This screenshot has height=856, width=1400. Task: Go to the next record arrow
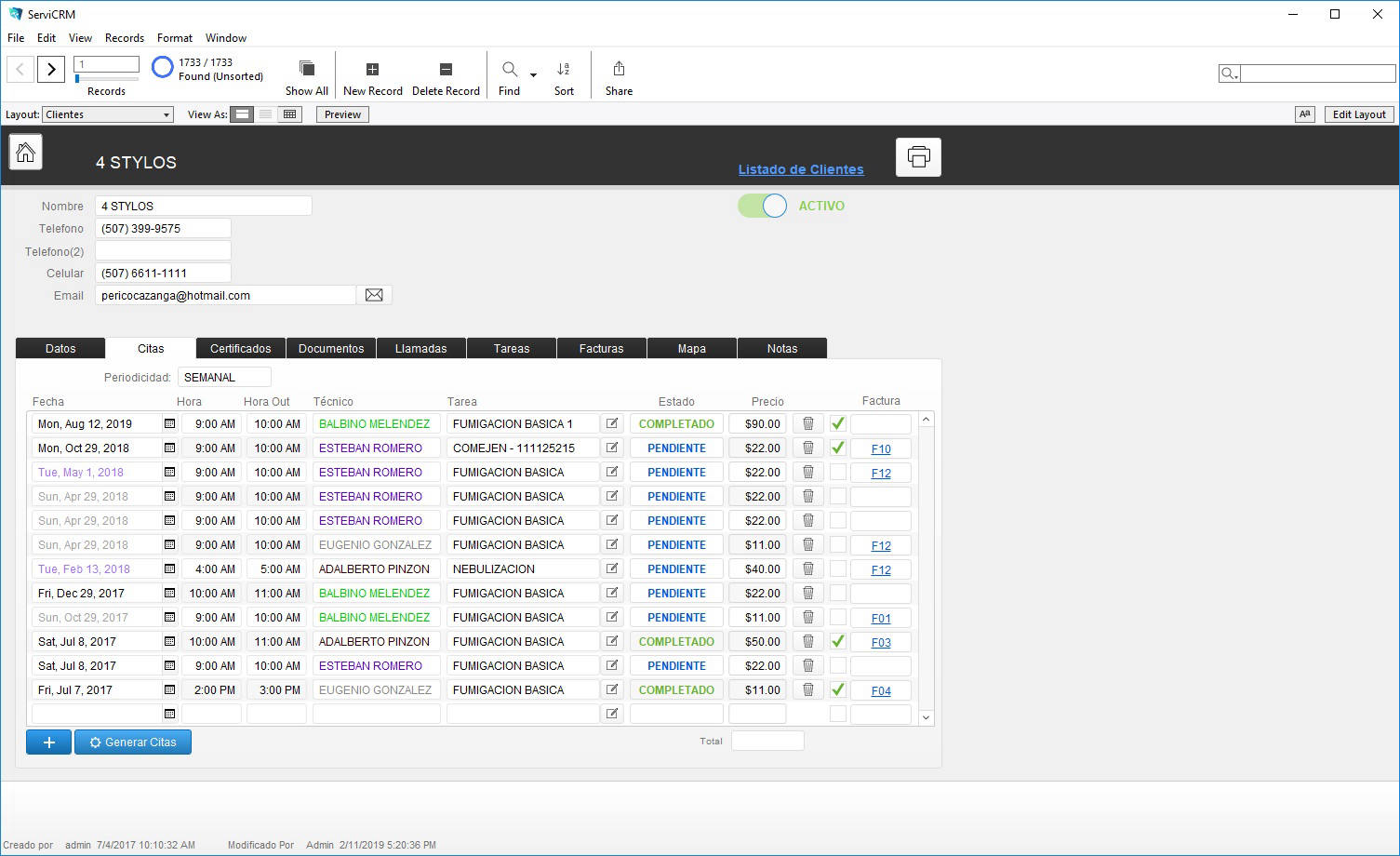click(51, 69)
